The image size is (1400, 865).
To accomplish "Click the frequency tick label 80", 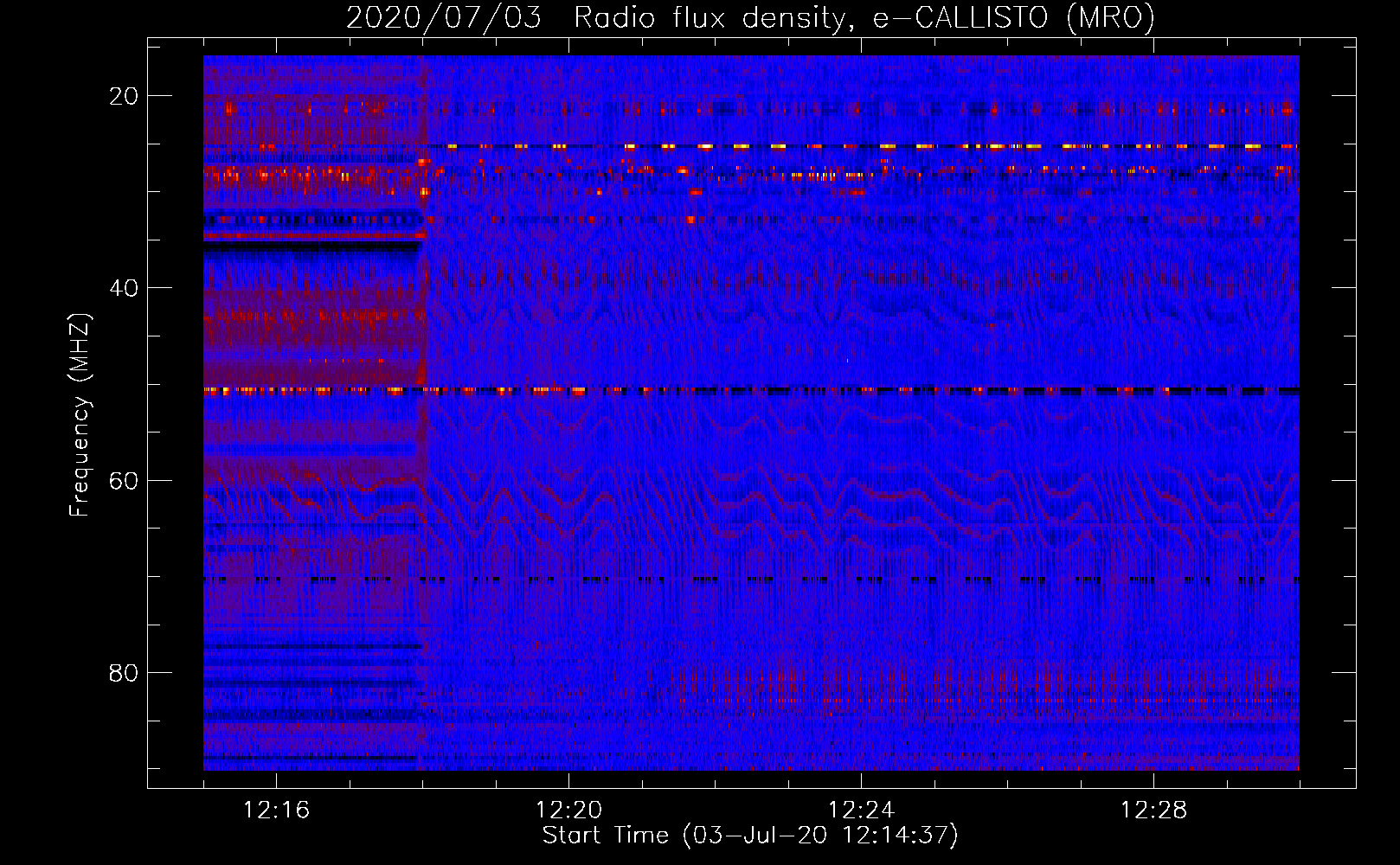I will coord(124,672).
